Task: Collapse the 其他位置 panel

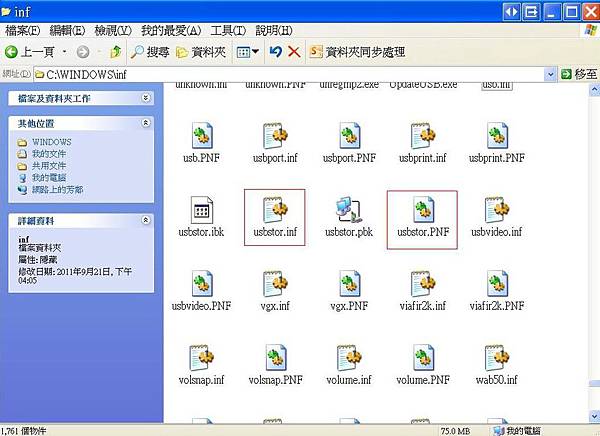Action: pos(146,123)
